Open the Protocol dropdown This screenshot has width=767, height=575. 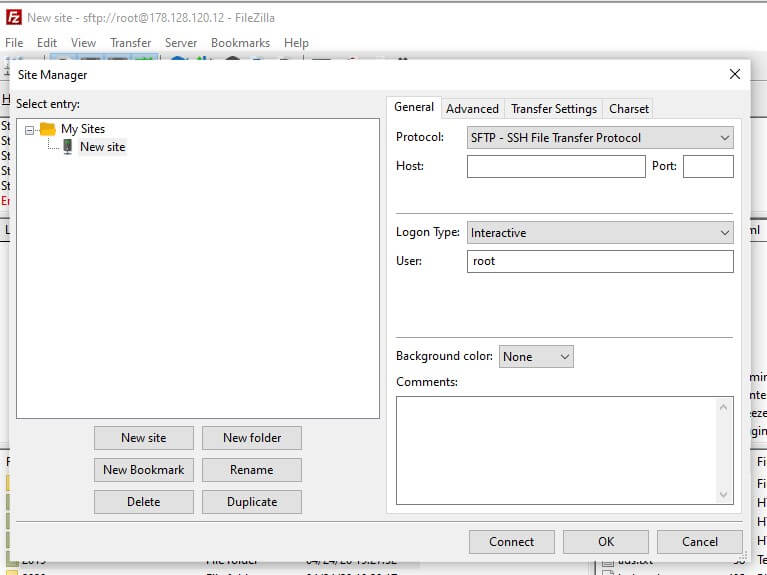coord(600,138)
